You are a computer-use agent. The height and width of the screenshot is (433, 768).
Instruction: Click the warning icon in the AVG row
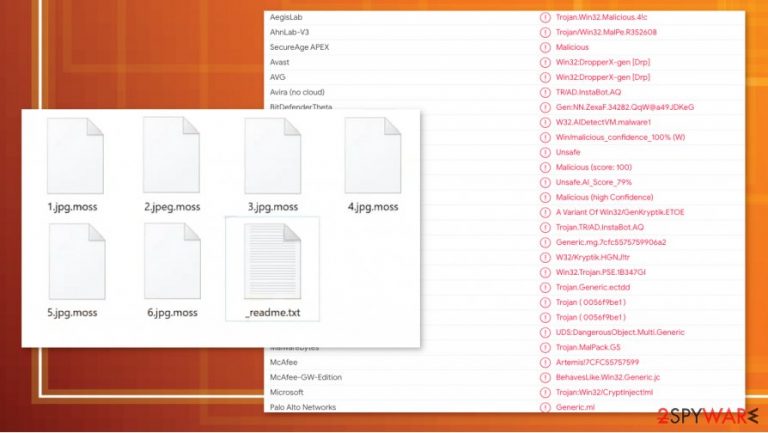(545, 77)
